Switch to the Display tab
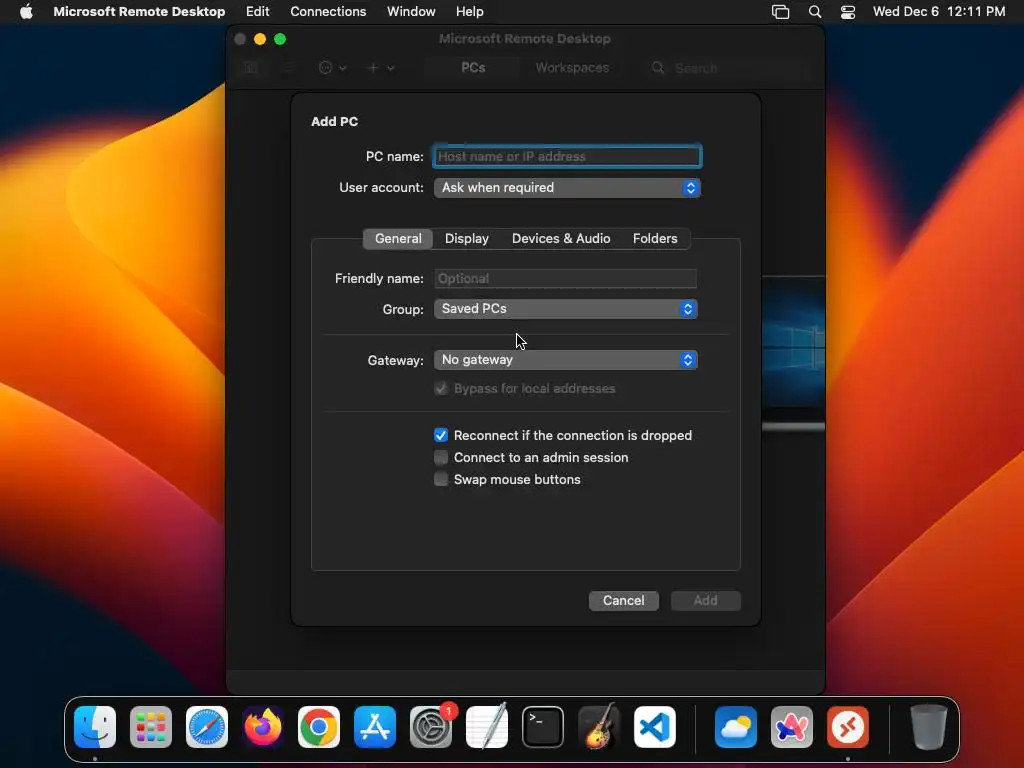 tap(466, 238)
